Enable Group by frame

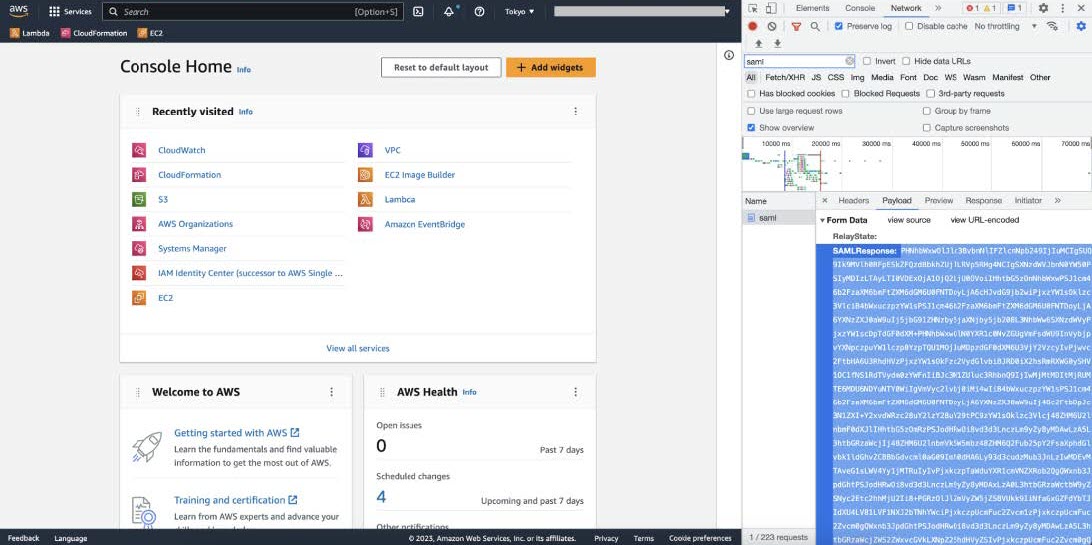(x=927, y=111)
